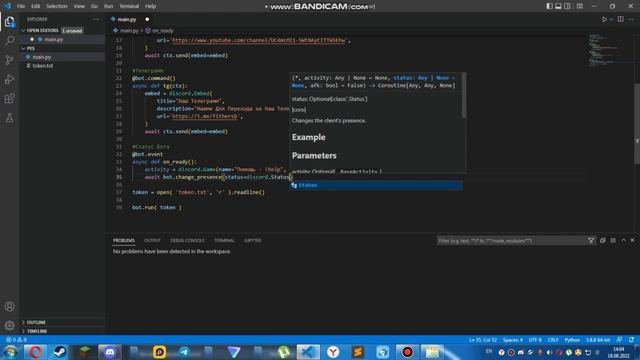
Task: Select Python interpreter 3.8.8 64-bit
Action: 598,340
